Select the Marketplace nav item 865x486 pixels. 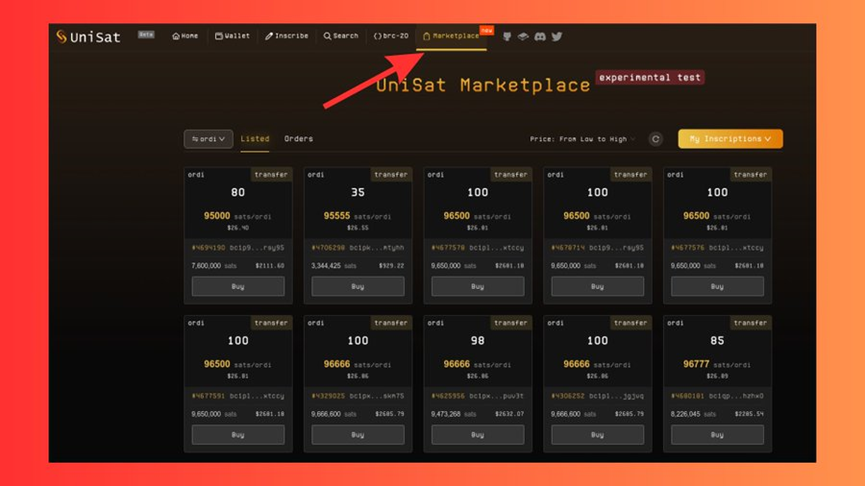click(x=451, y=36)
